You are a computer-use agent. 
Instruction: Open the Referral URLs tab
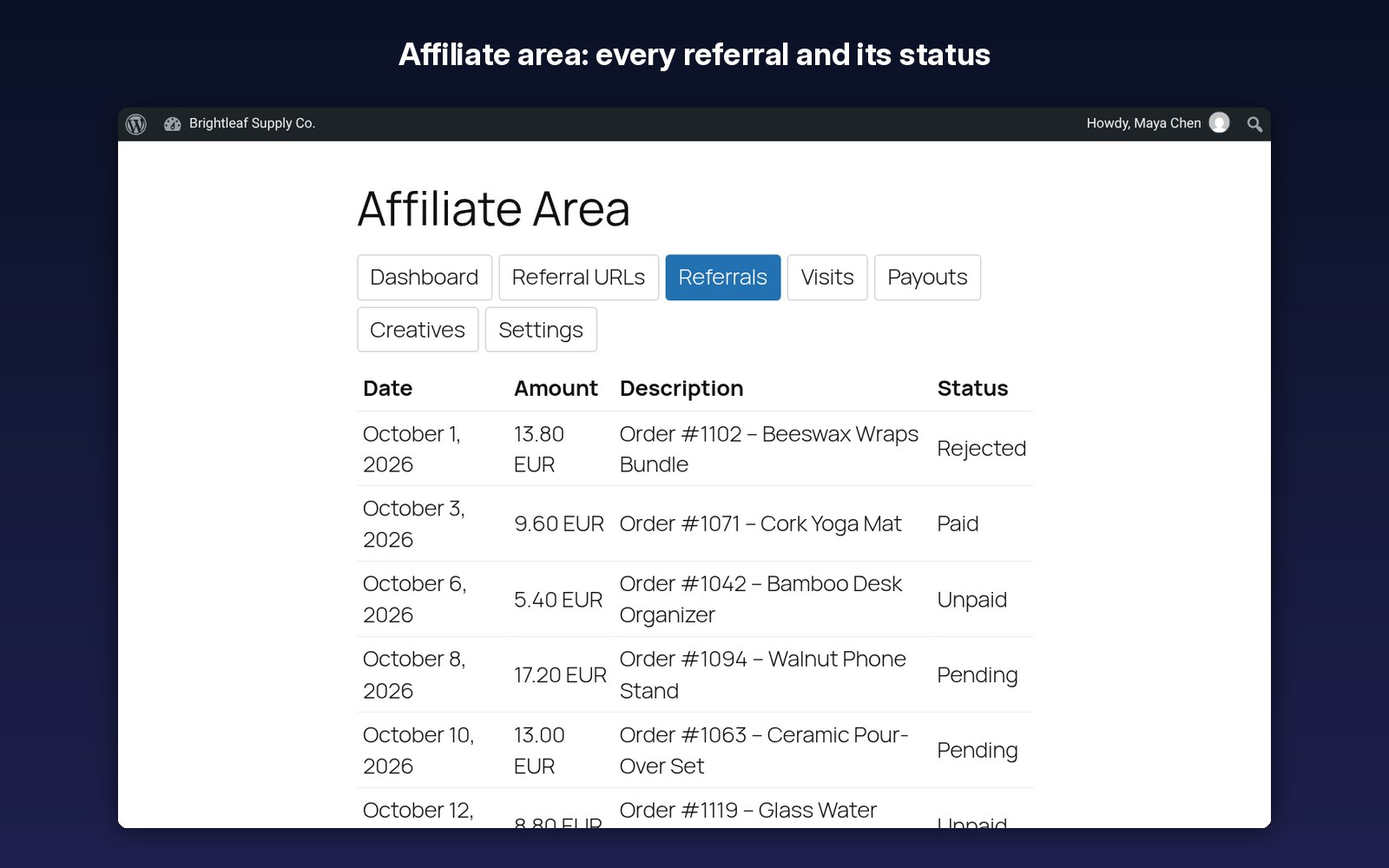[579, 278]
